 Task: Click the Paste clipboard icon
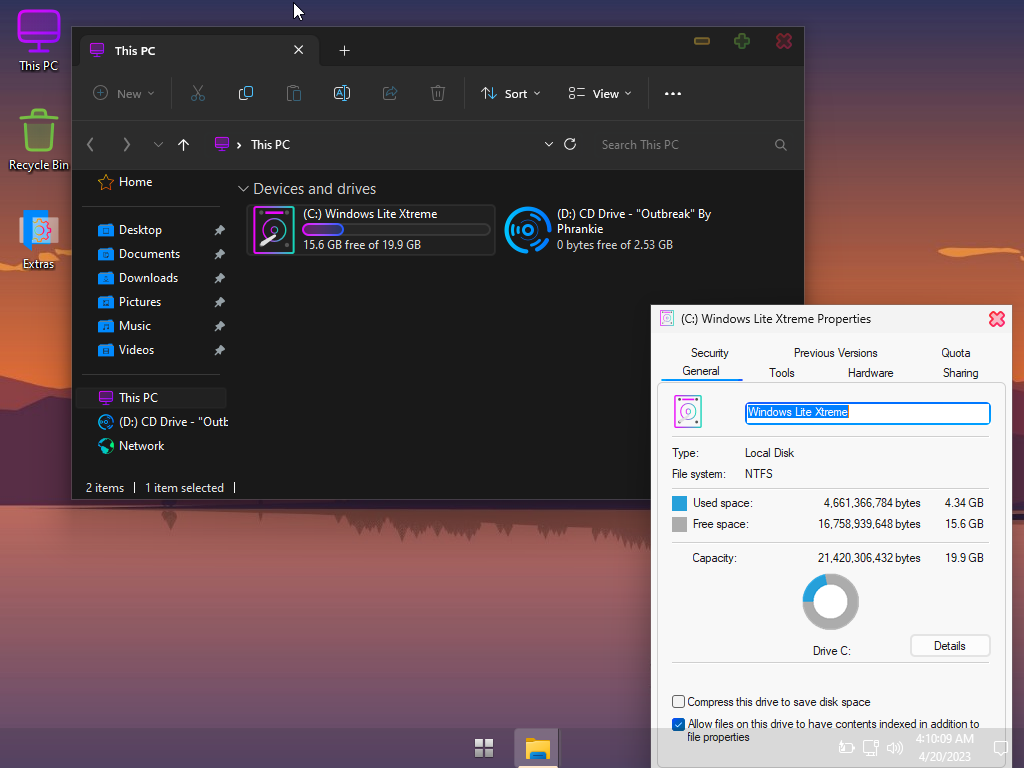coord(294,93)
